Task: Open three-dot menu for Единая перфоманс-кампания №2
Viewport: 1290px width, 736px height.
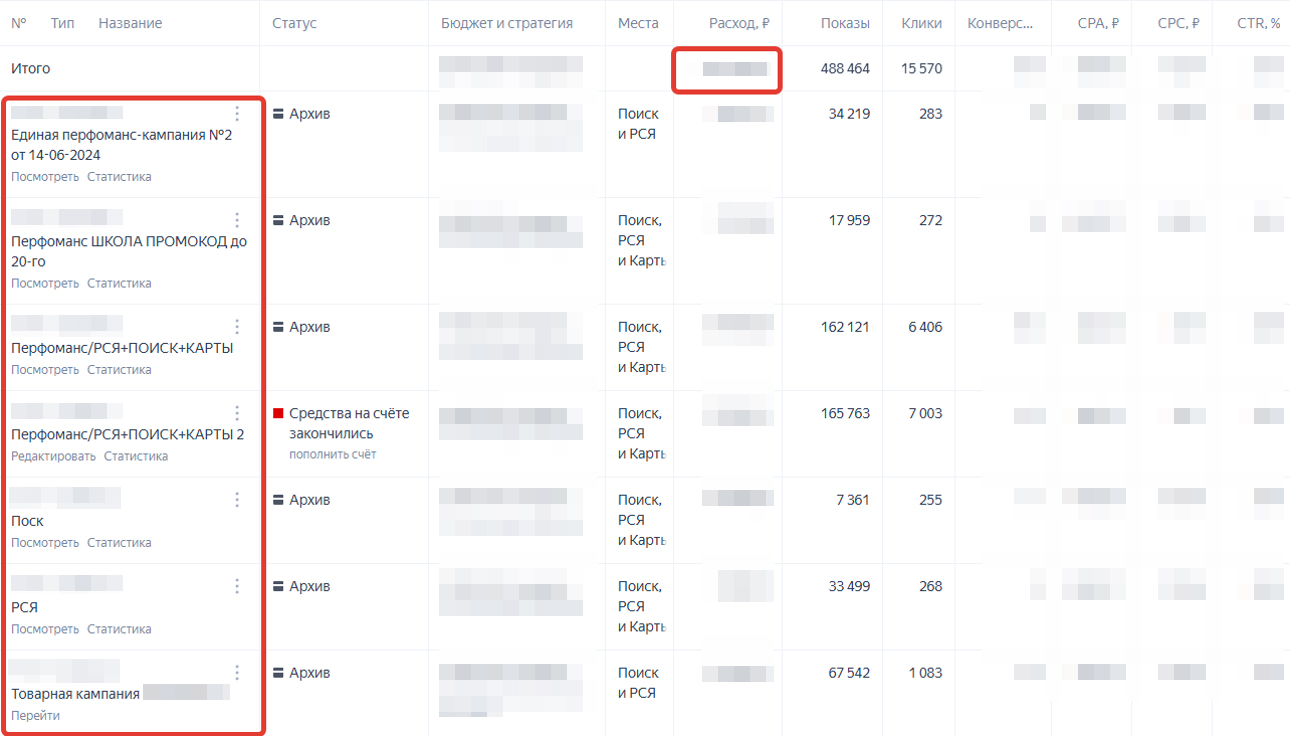Action: pos(237,113)
